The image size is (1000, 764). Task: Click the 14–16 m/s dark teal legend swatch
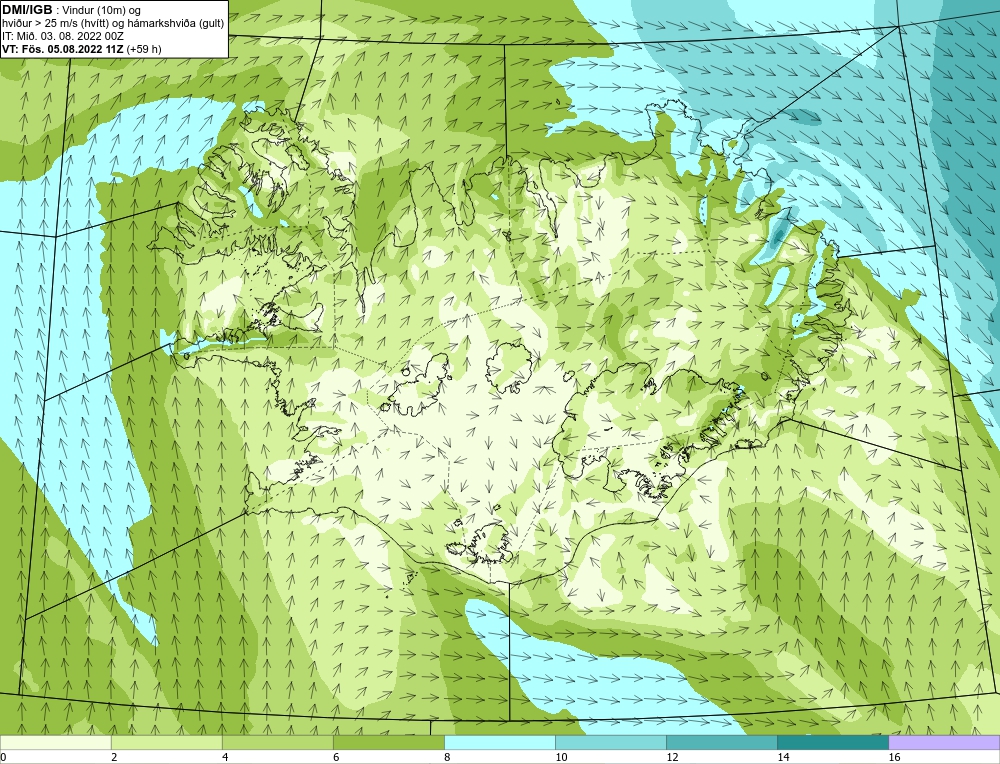coord(832,742)
